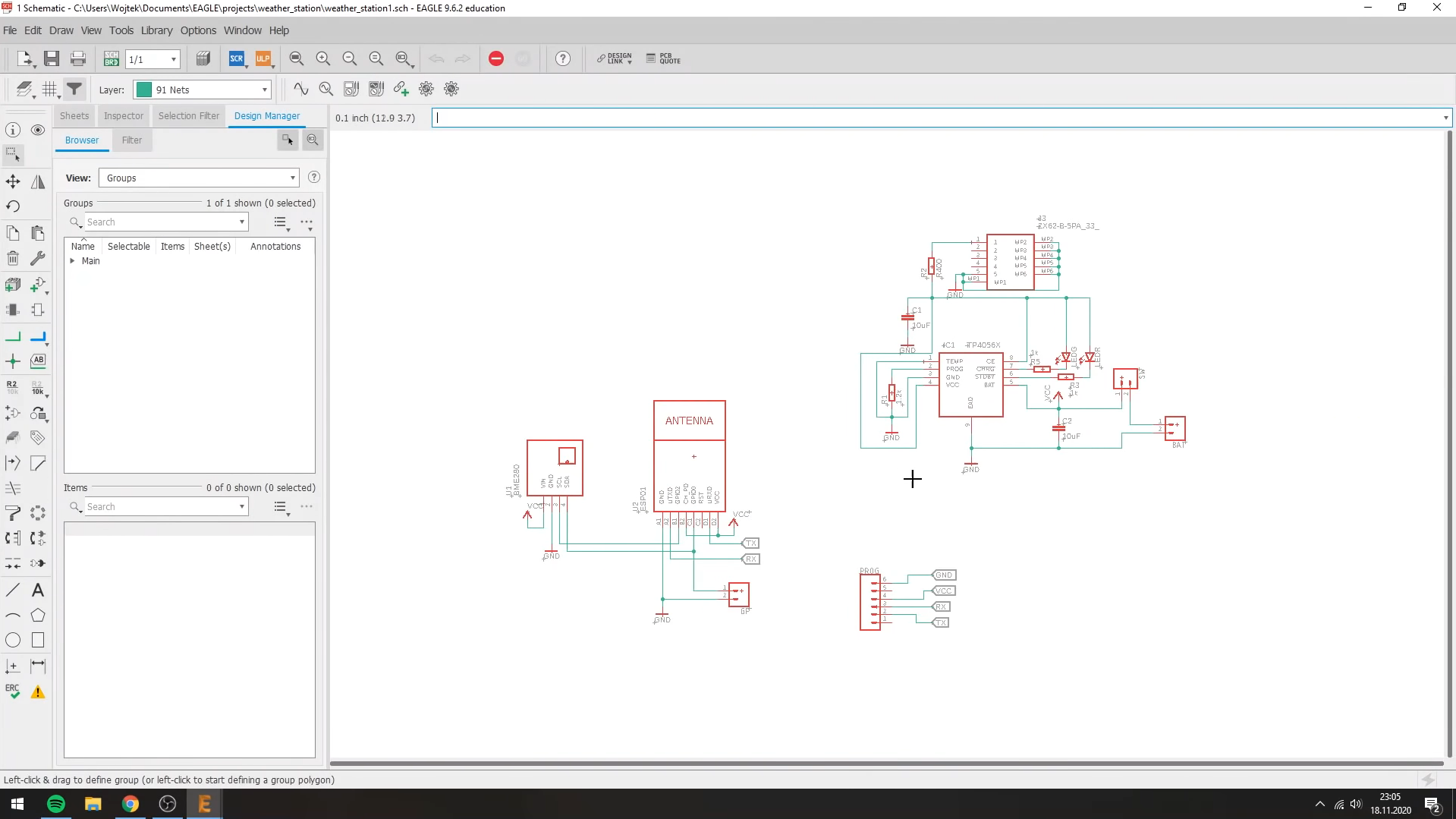
Task: Open the View Groups combo box
Action: [x=199, y=178]
